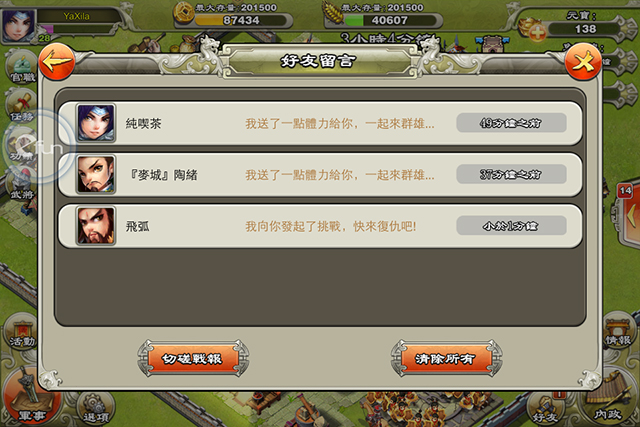This screenshot has height=427, width=640.
Task: Open the 選項 options gear icon
Action: click(x=95, y=408)
